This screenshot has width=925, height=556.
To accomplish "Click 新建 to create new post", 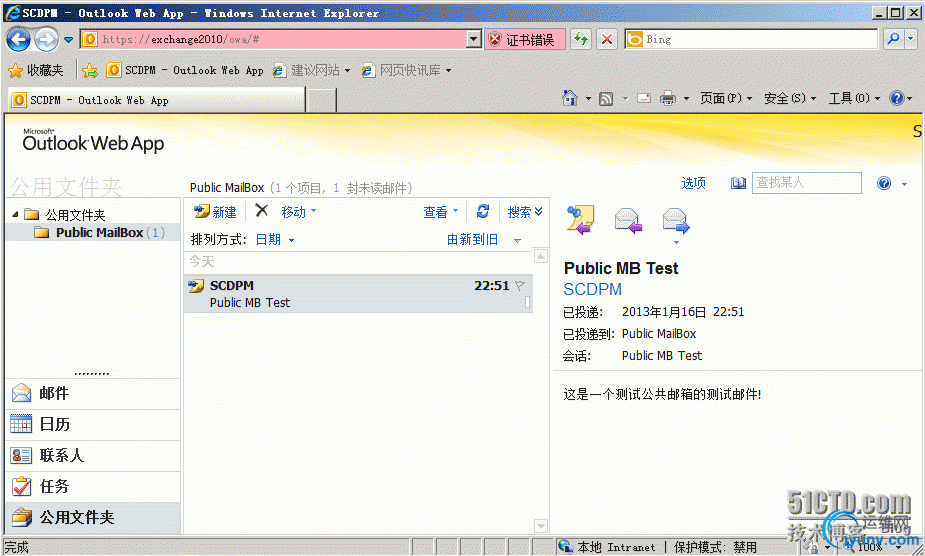I will (x=215, y=211).
